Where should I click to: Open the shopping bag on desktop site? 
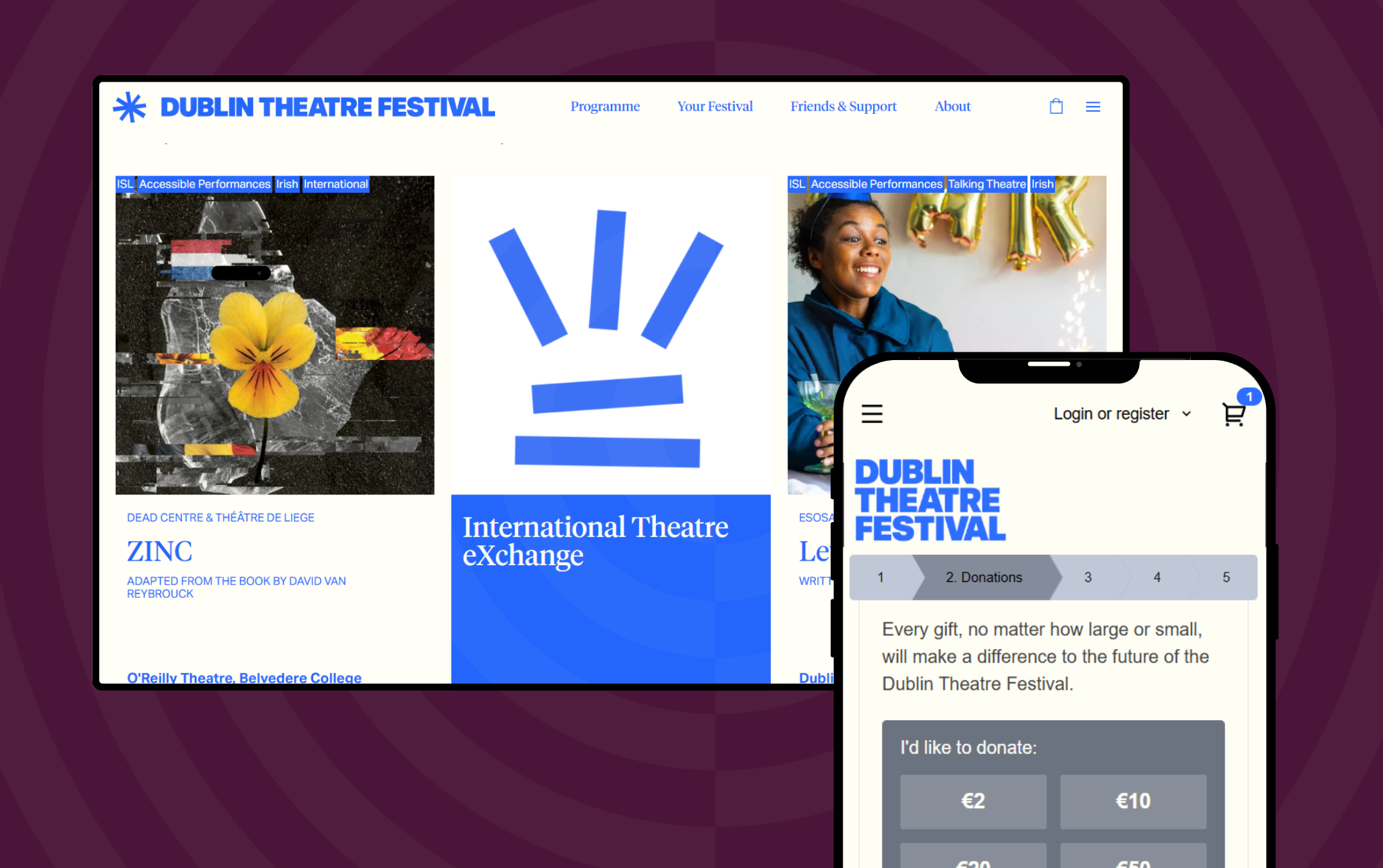point(1056,106)
